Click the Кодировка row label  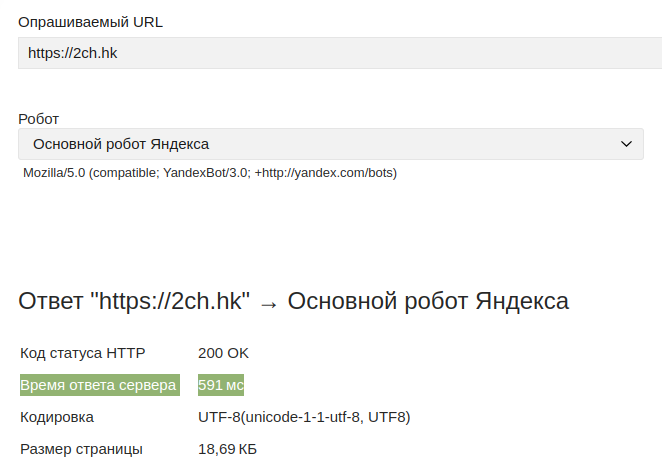tap(57, 417)
